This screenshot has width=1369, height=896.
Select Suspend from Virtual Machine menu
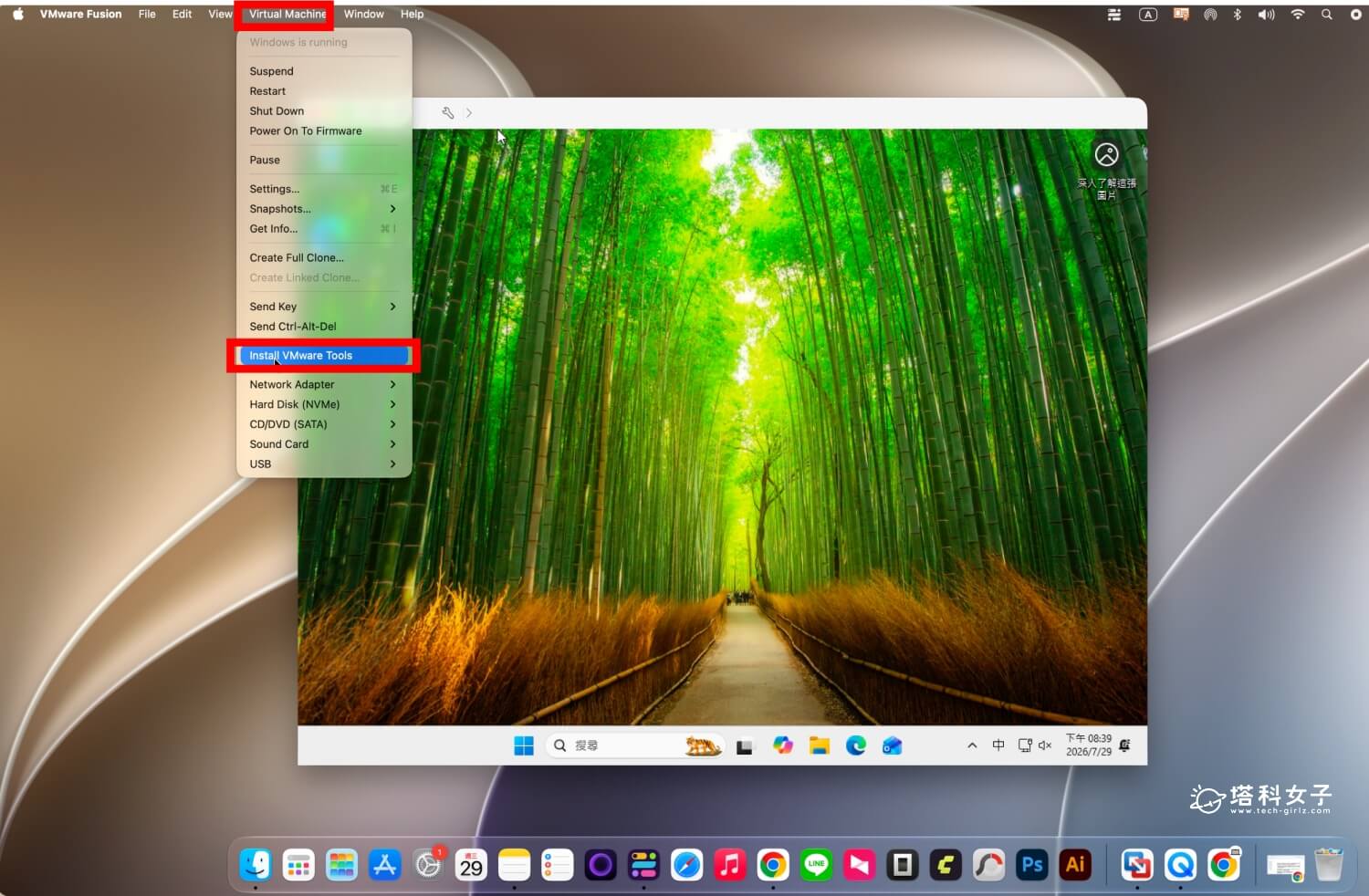click(324, 71)
